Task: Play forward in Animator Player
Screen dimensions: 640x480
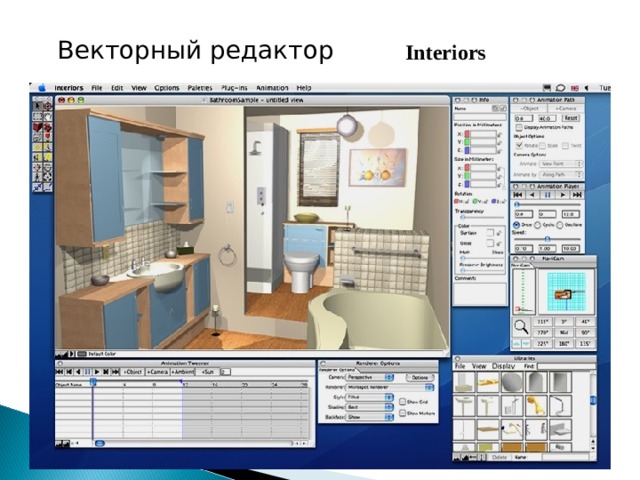Action: pyautogui.click(x=562, y=195)
